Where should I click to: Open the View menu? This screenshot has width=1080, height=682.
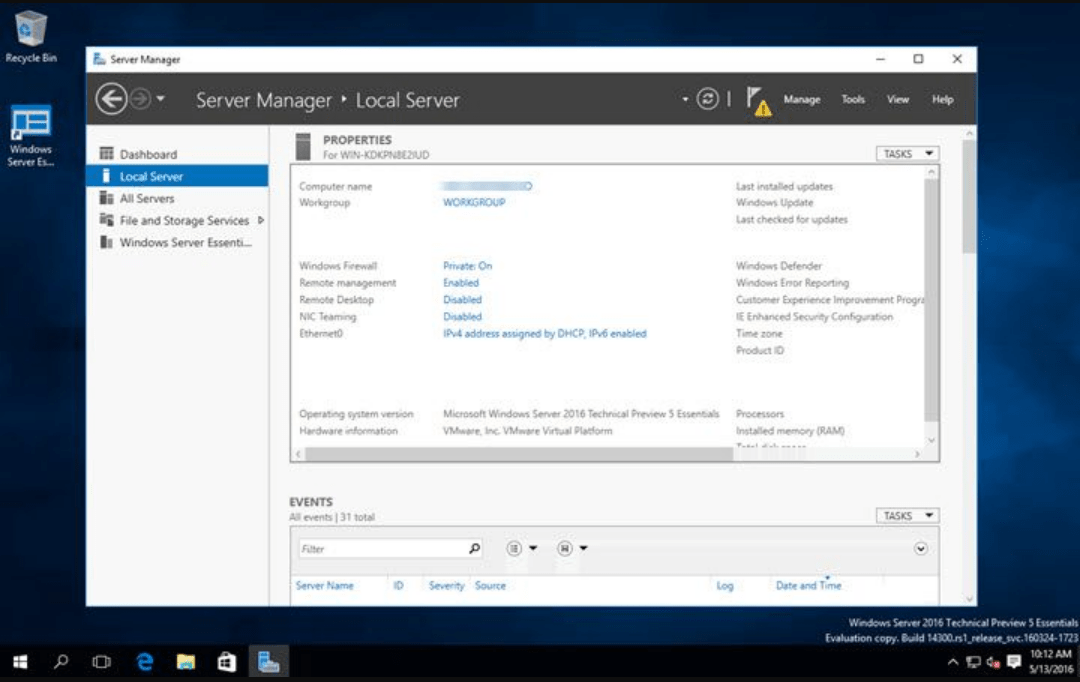coord(897,99)
